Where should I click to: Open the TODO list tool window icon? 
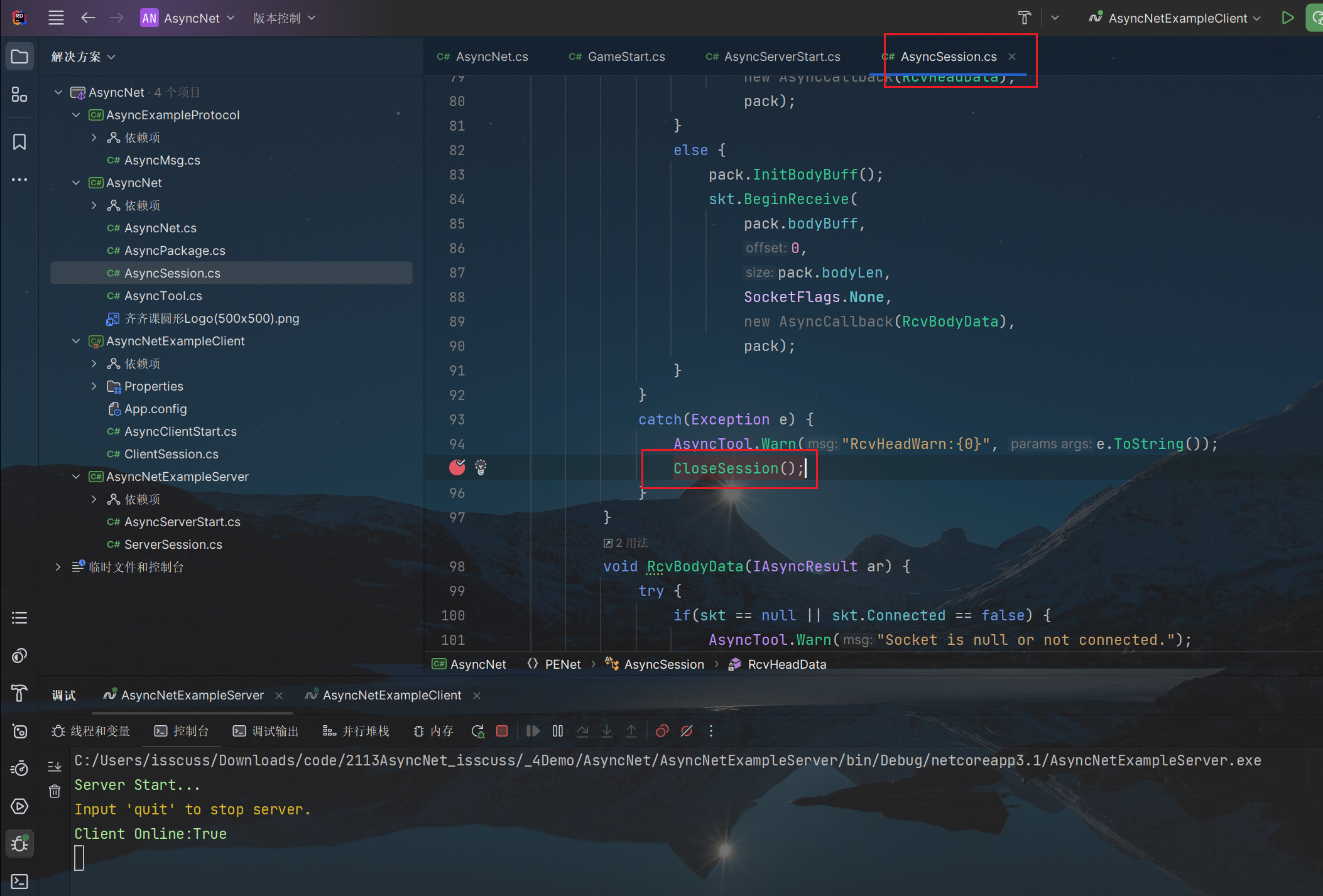(x=19, y=618)
